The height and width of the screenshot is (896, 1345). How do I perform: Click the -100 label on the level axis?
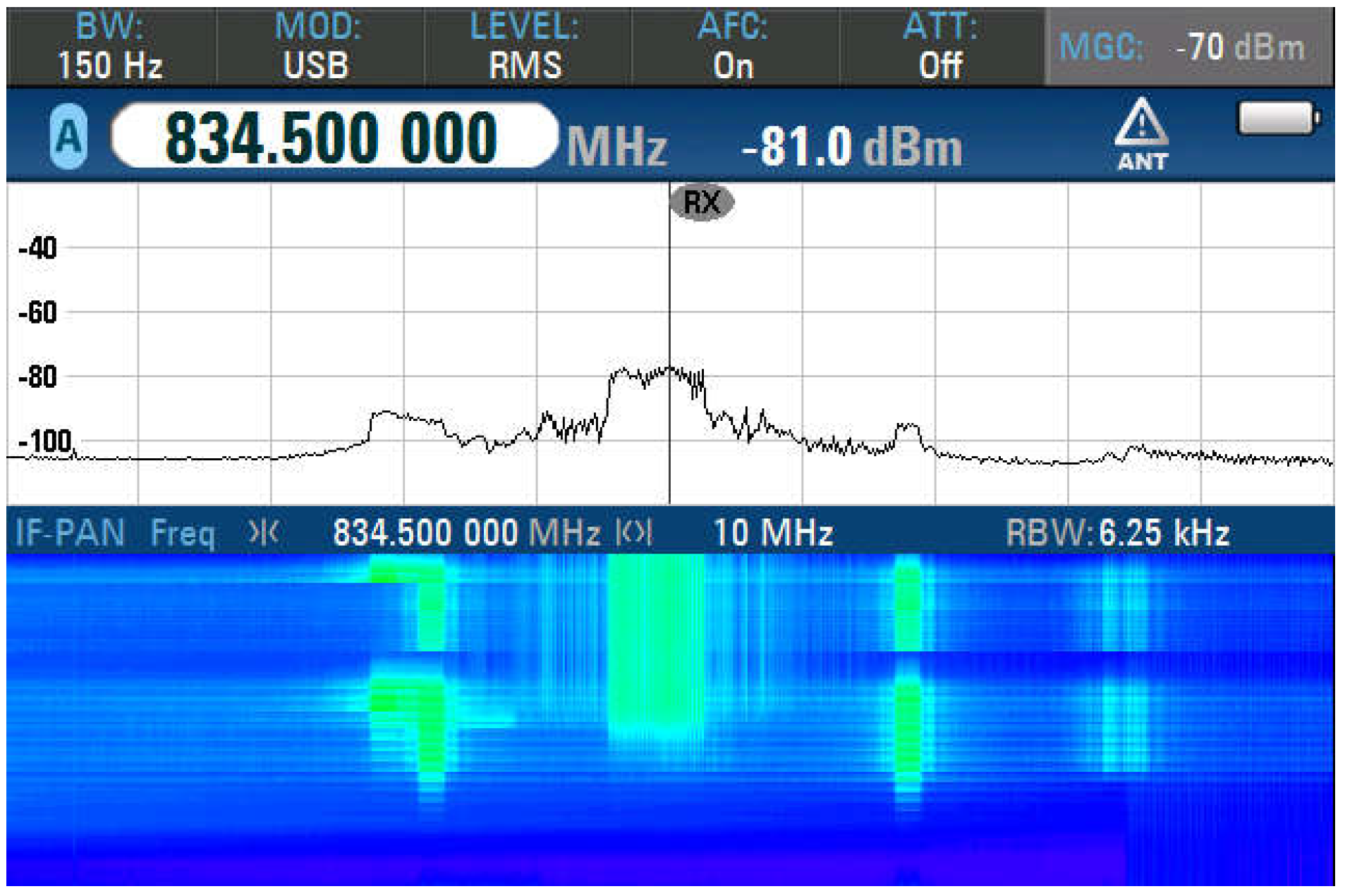point(45,441)
